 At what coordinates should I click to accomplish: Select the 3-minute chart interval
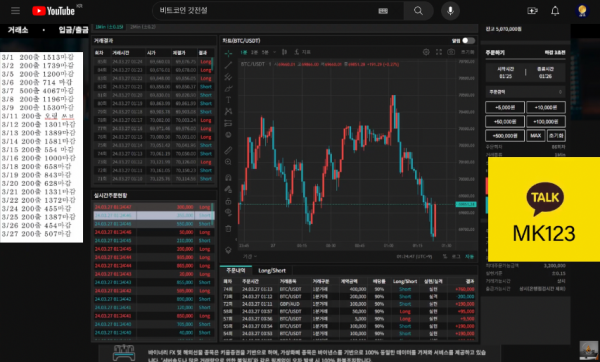(254, 52)
